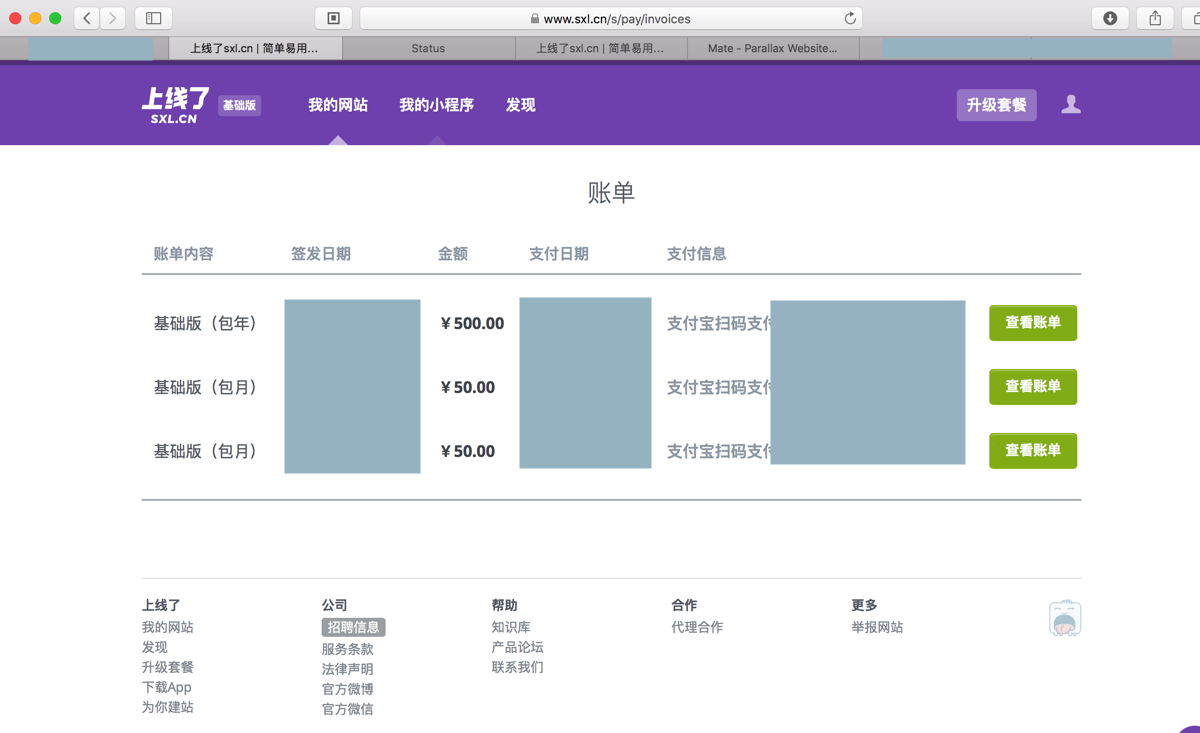Click the 账单 page heading
The image size is (1200, 733).
pos(611,193)
